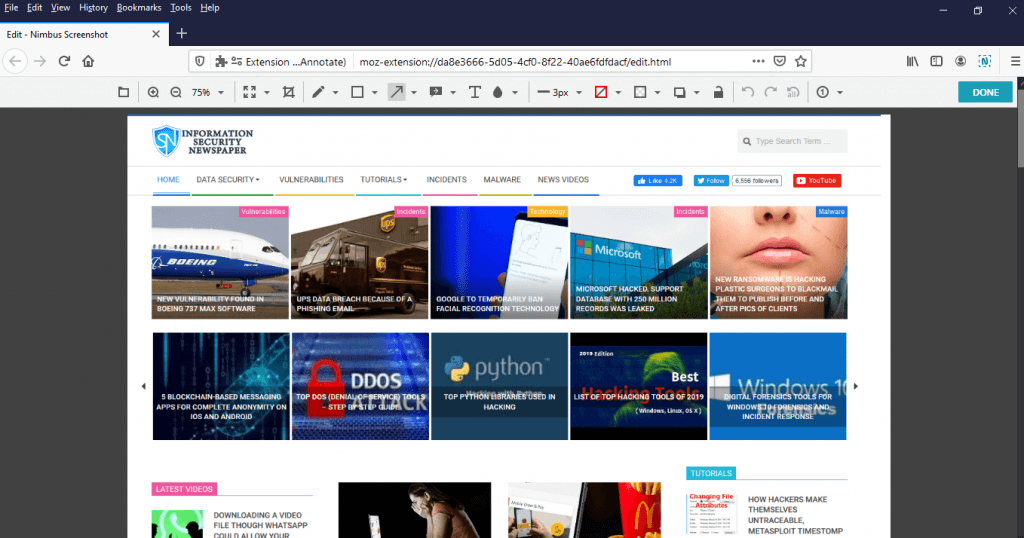Zoom out with the magnifier minus icon
The height and width of the screenshot is (538, 1024).
coord(176,92)
